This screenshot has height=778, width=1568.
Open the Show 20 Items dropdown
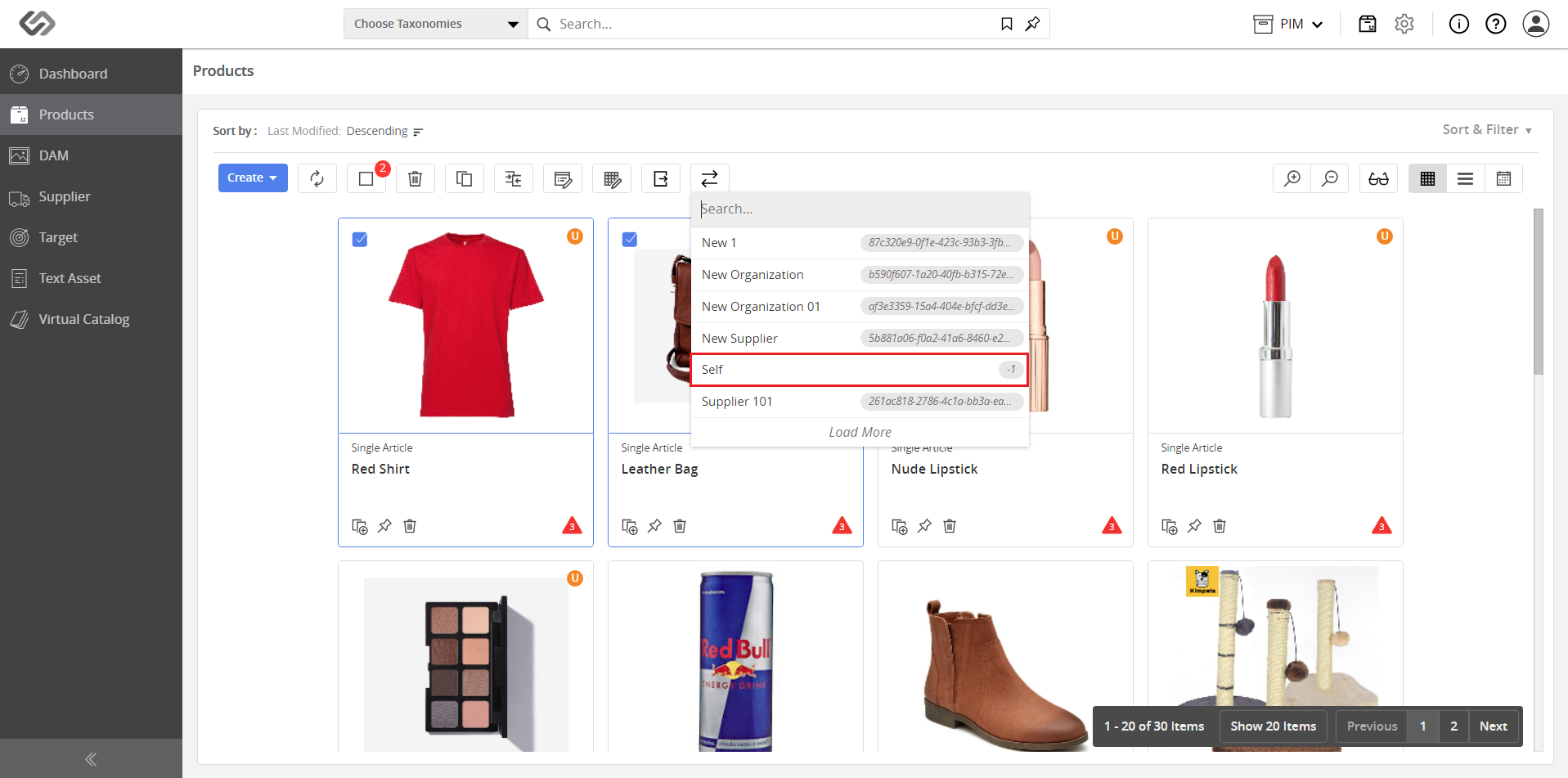tap(1274, 726)
